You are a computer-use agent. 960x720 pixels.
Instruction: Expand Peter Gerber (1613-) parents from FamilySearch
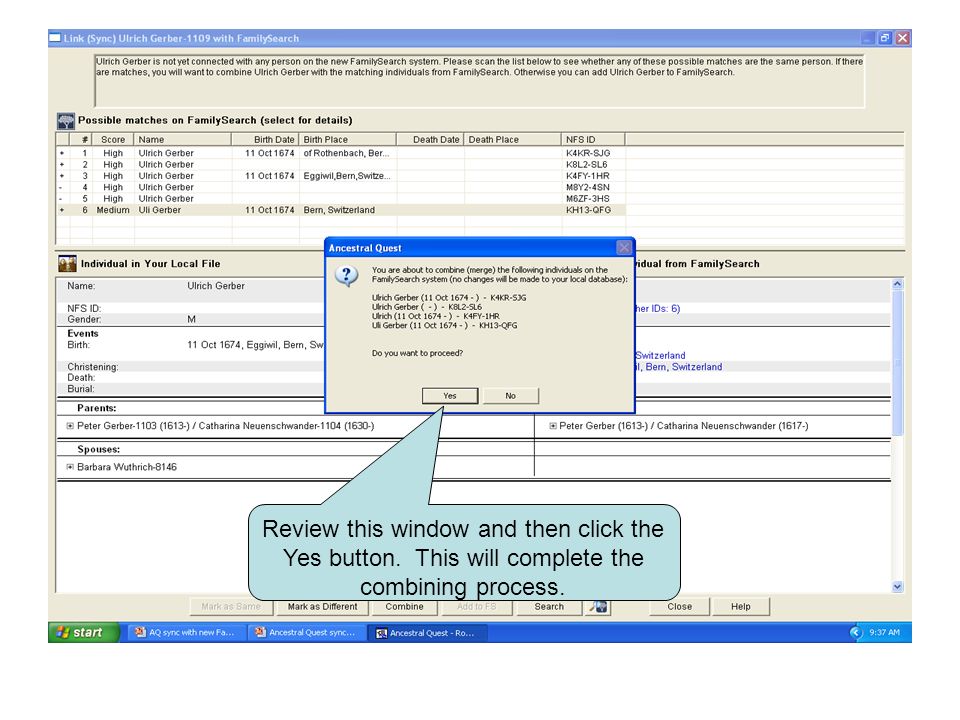point(553,426)
